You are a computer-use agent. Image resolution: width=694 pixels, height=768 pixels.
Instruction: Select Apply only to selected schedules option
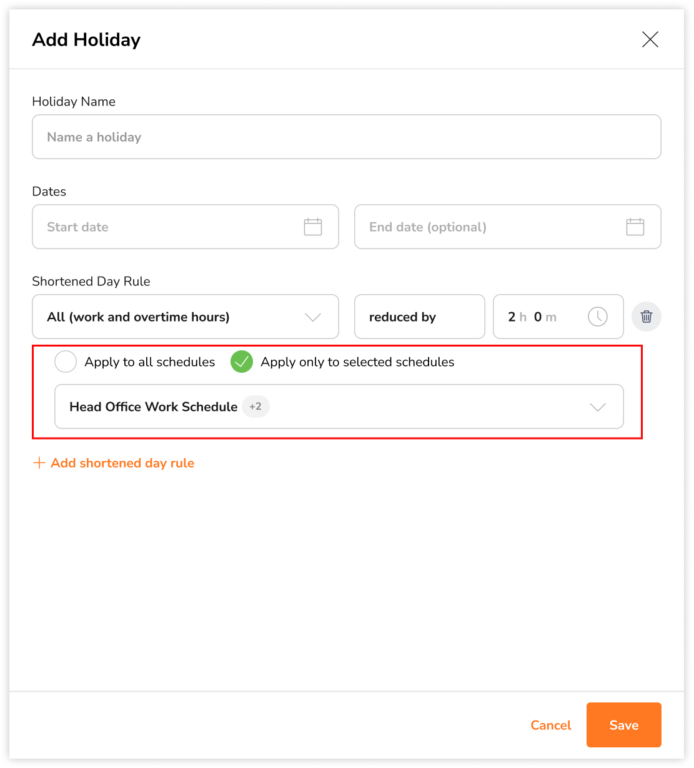[242, 362]
